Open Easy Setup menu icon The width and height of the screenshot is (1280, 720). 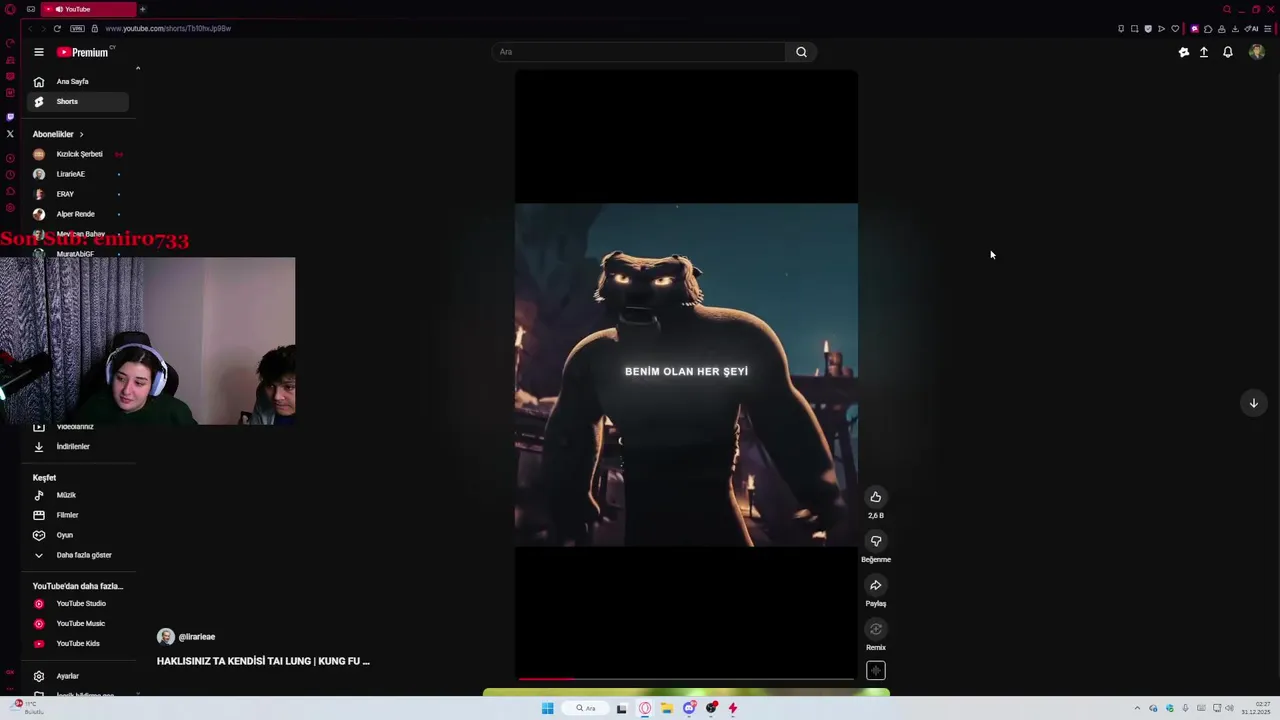[x=1268, y=29]
